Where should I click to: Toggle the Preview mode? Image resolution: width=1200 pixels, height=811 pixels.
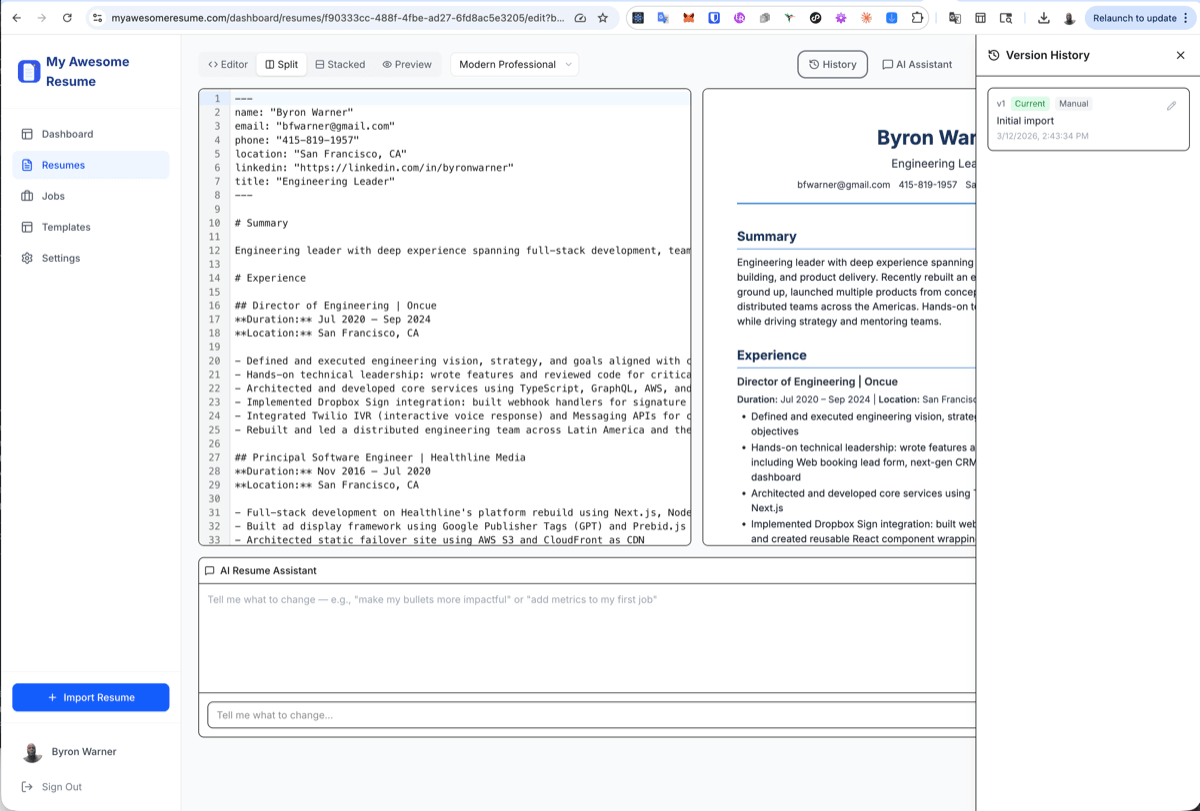[407, 64]
